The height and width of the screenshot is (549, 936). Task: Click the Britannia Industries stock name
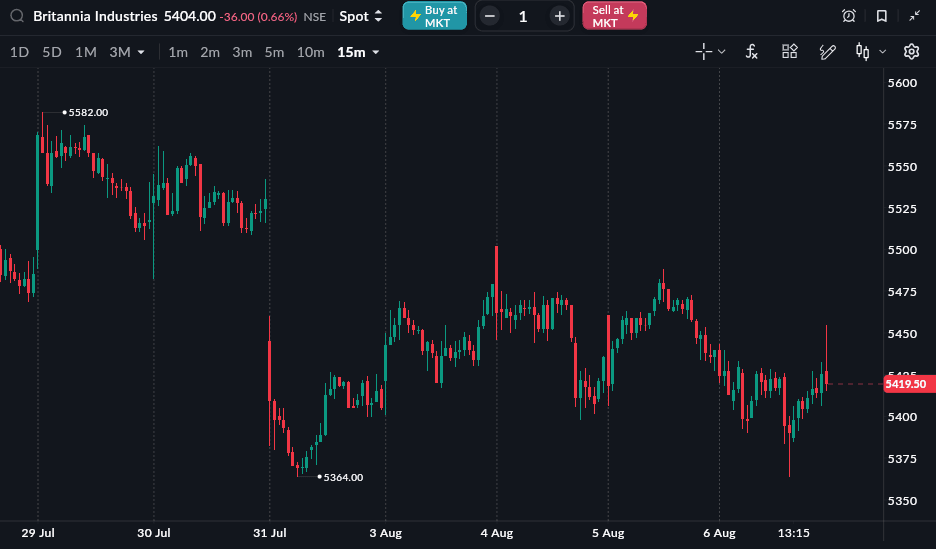pyautogui.click(x=96, y=16)
